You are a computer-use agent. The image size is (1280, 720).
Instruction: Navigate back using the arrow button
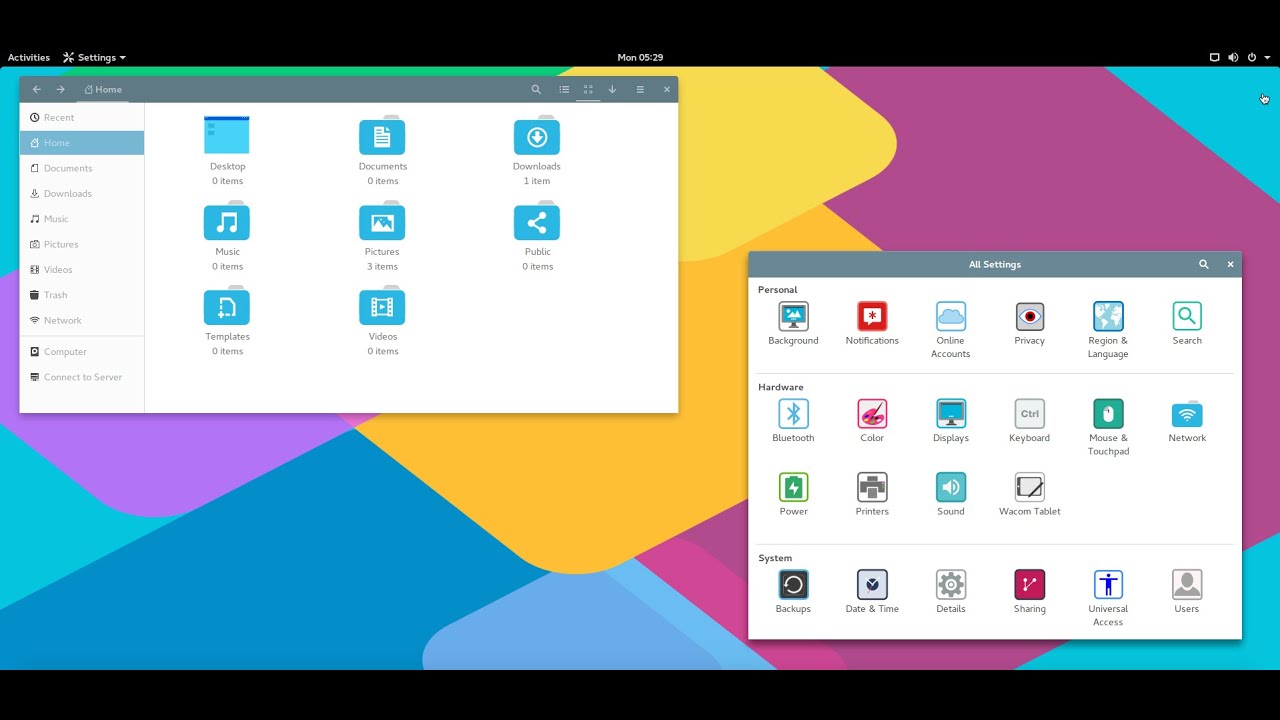36,89
